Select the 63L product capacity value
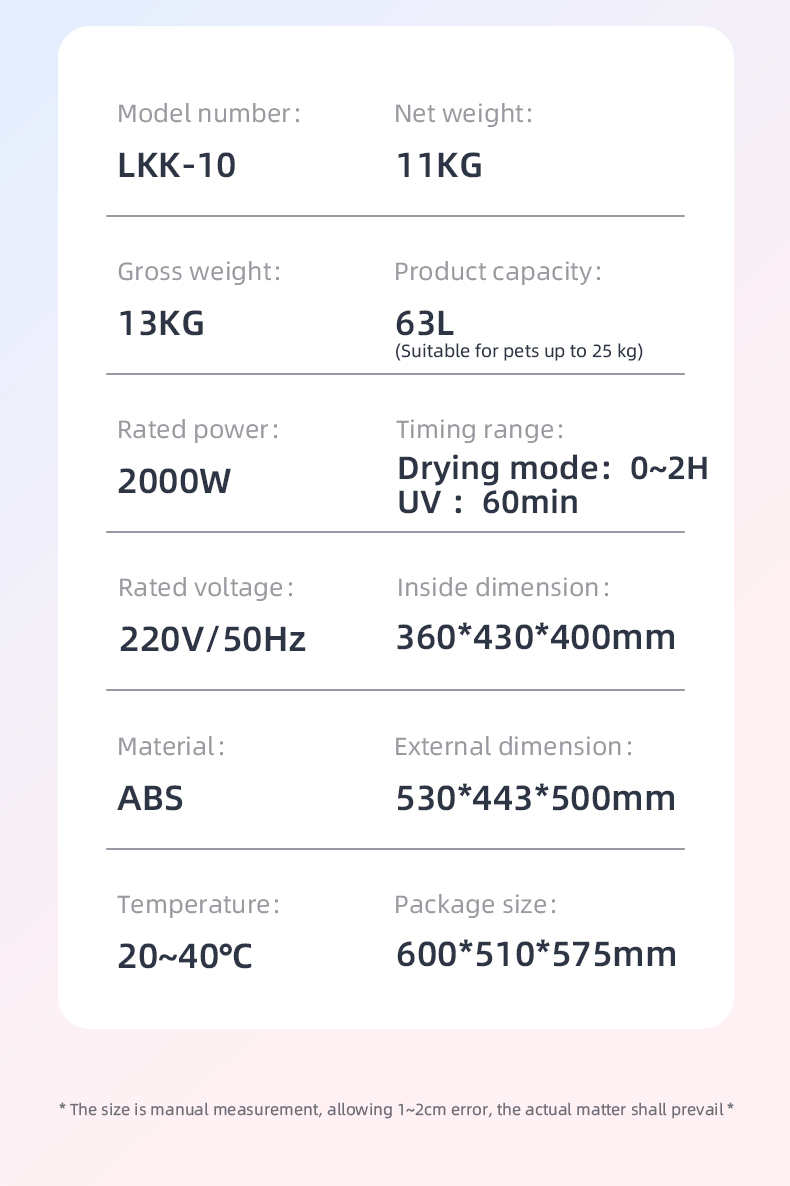This screenshot has height=1186, width=790. (425, 324)
